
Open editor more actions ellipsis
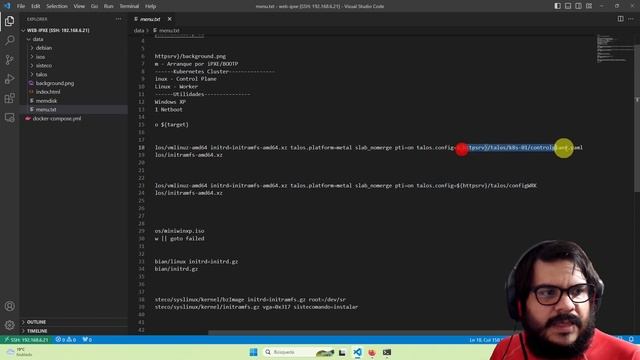point(631,19)
